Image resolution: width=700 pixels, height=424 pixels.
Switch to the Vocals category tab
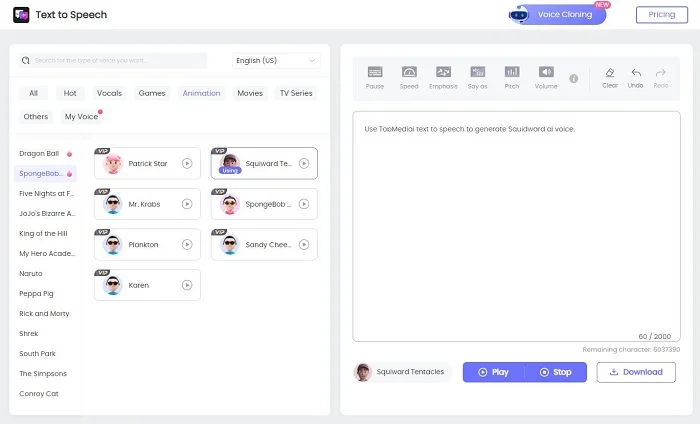[109, 93]
